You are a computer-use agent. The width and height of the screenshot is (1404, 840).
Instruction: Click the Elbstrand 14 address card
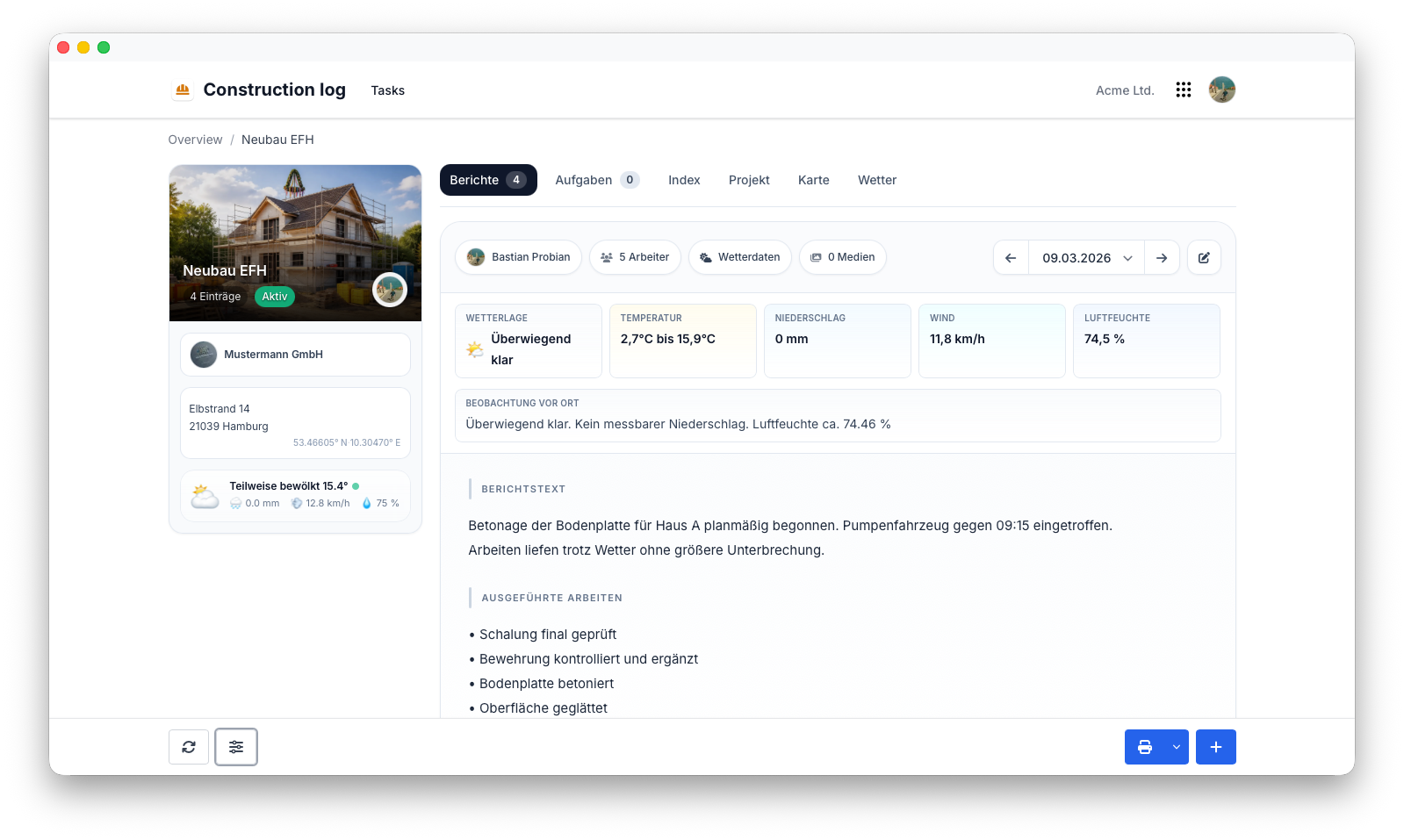coord(295,423)
